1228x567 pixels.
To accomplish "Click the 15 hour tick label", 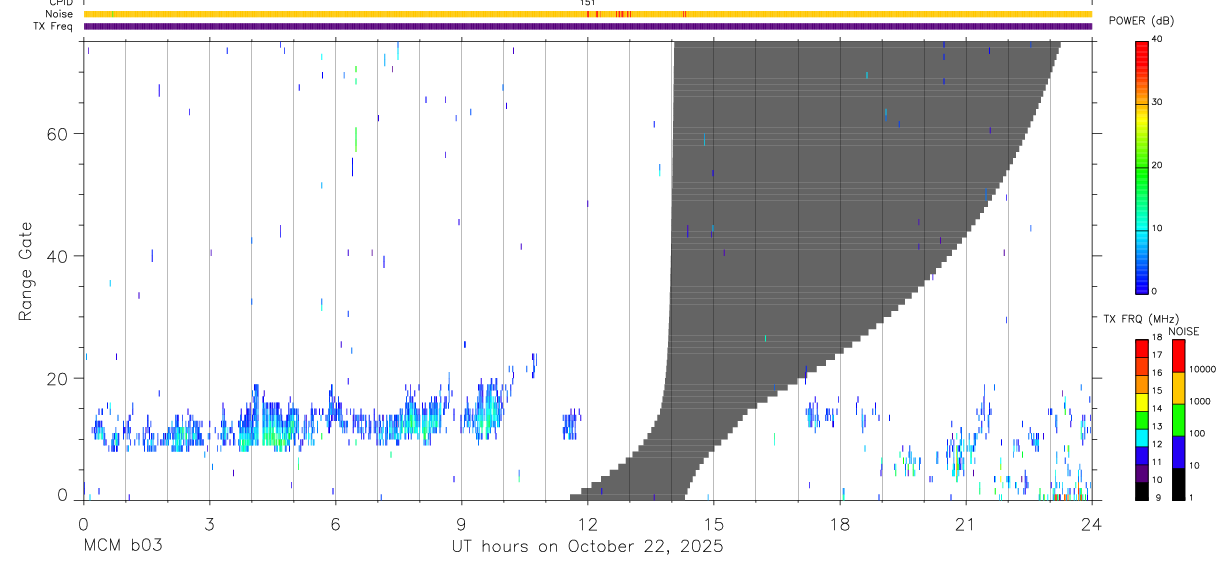I will [713, 523].
